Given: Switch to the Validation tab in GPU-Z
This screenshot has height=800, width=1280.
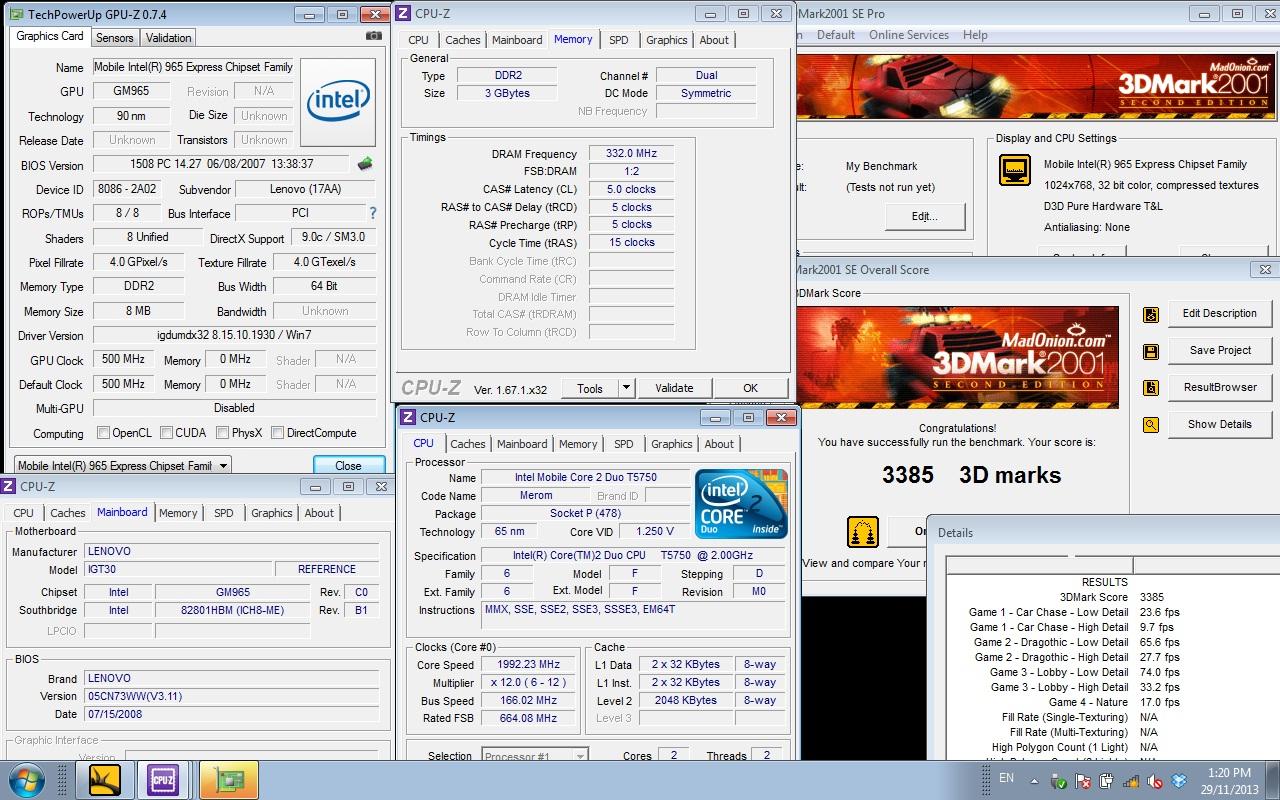Looking at the screenshot, I should coord(168,37).
